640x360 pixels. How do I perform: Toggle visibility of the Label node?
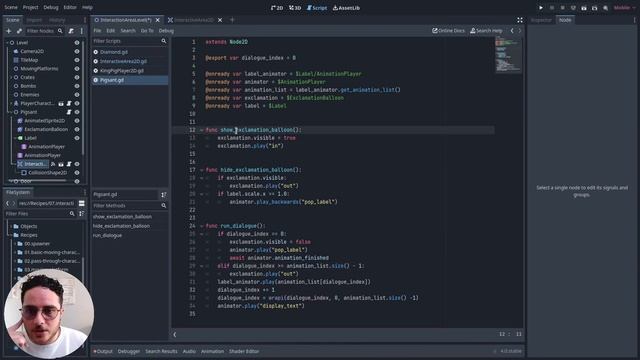click(77, 138)
